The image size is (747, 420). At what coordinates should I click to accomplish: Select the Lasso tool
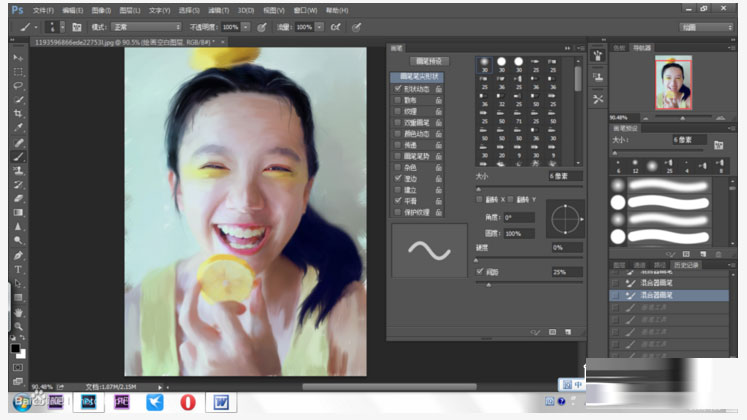pyautogui.click(x=18, y=86)
